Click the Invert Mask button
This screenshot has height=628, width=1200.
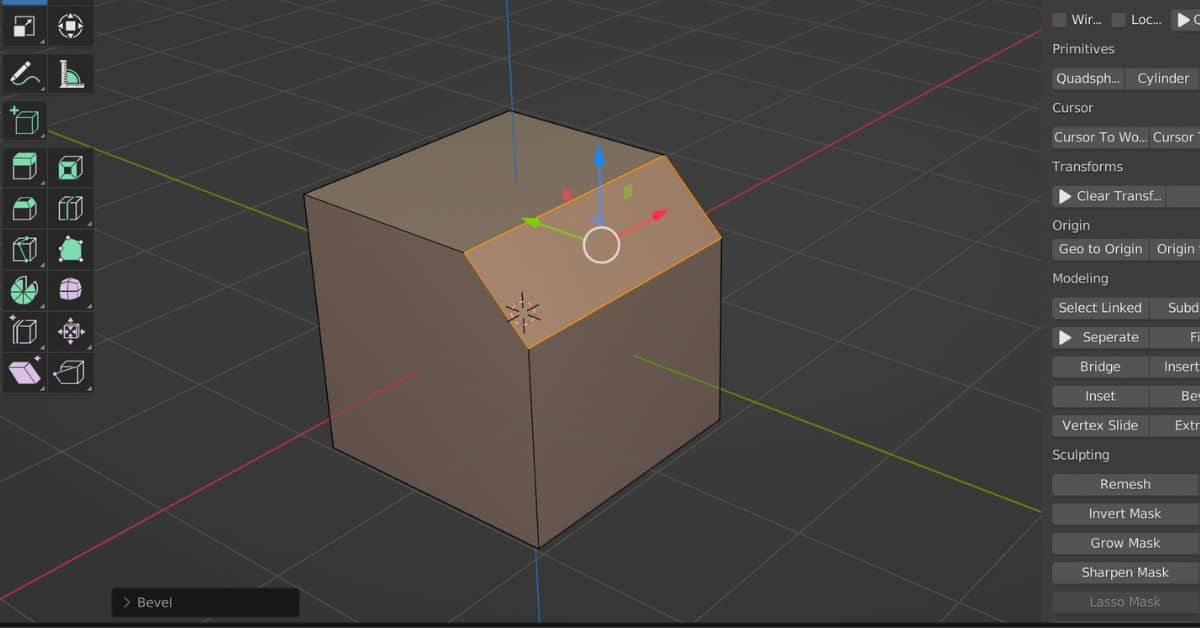(1125, 513)
